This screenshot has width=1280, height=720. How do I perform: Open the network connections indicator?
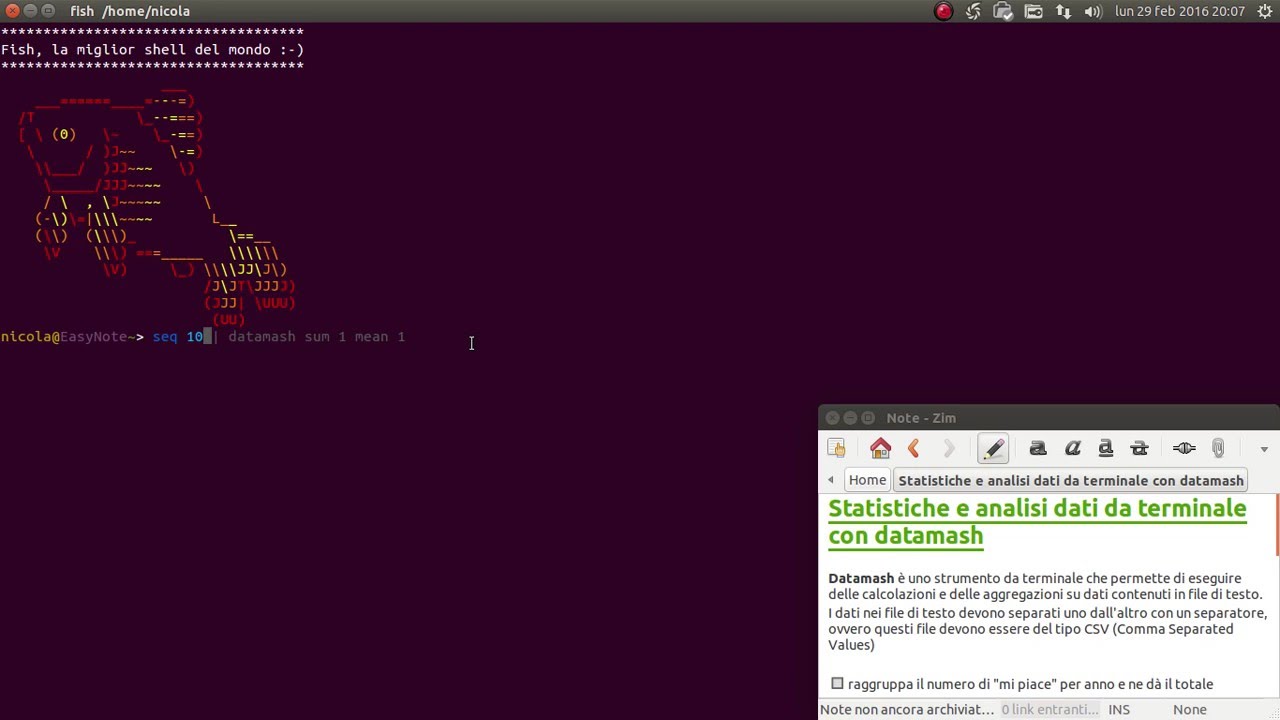(1063, 11)
